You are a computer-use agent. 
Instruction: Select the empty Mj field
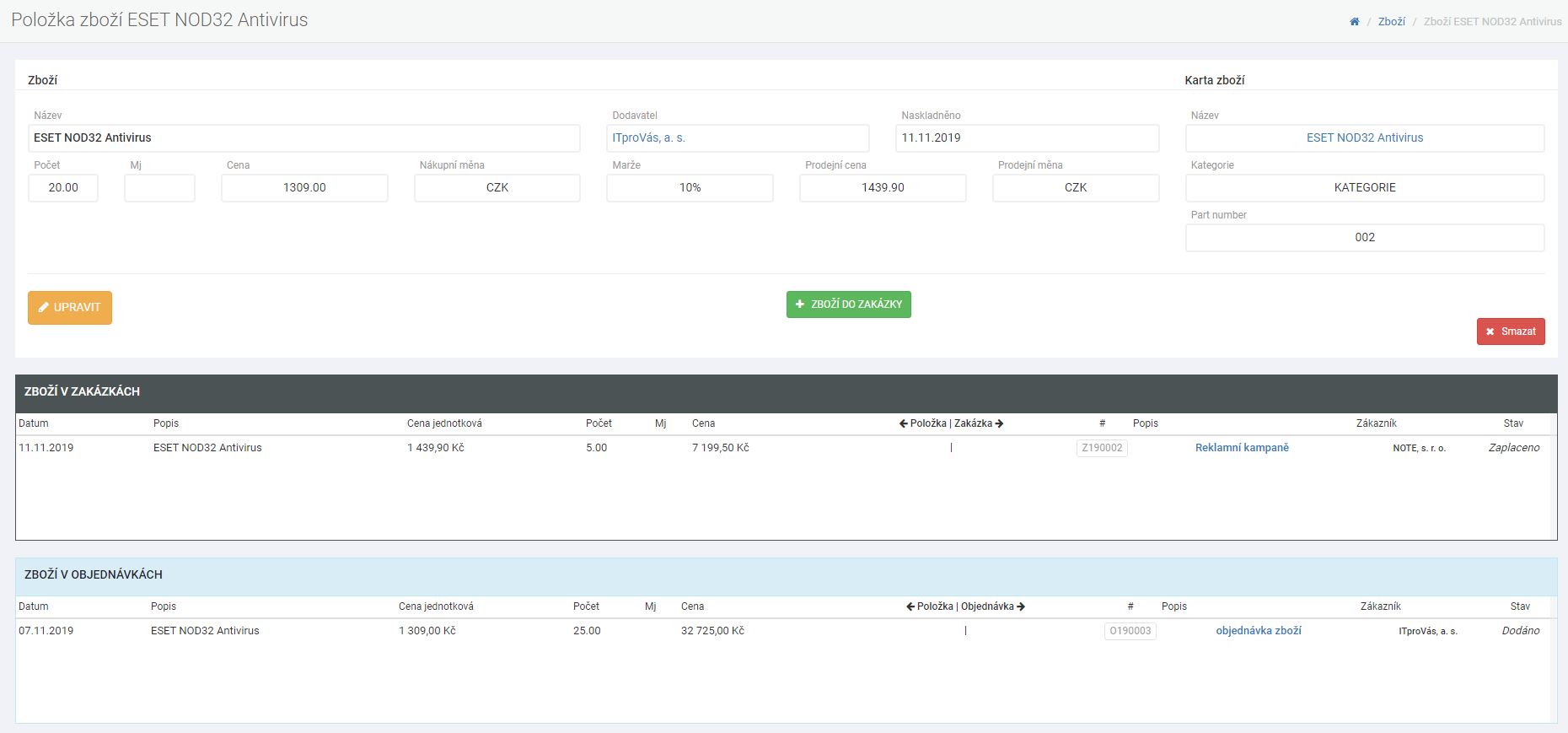click(159, 188)
